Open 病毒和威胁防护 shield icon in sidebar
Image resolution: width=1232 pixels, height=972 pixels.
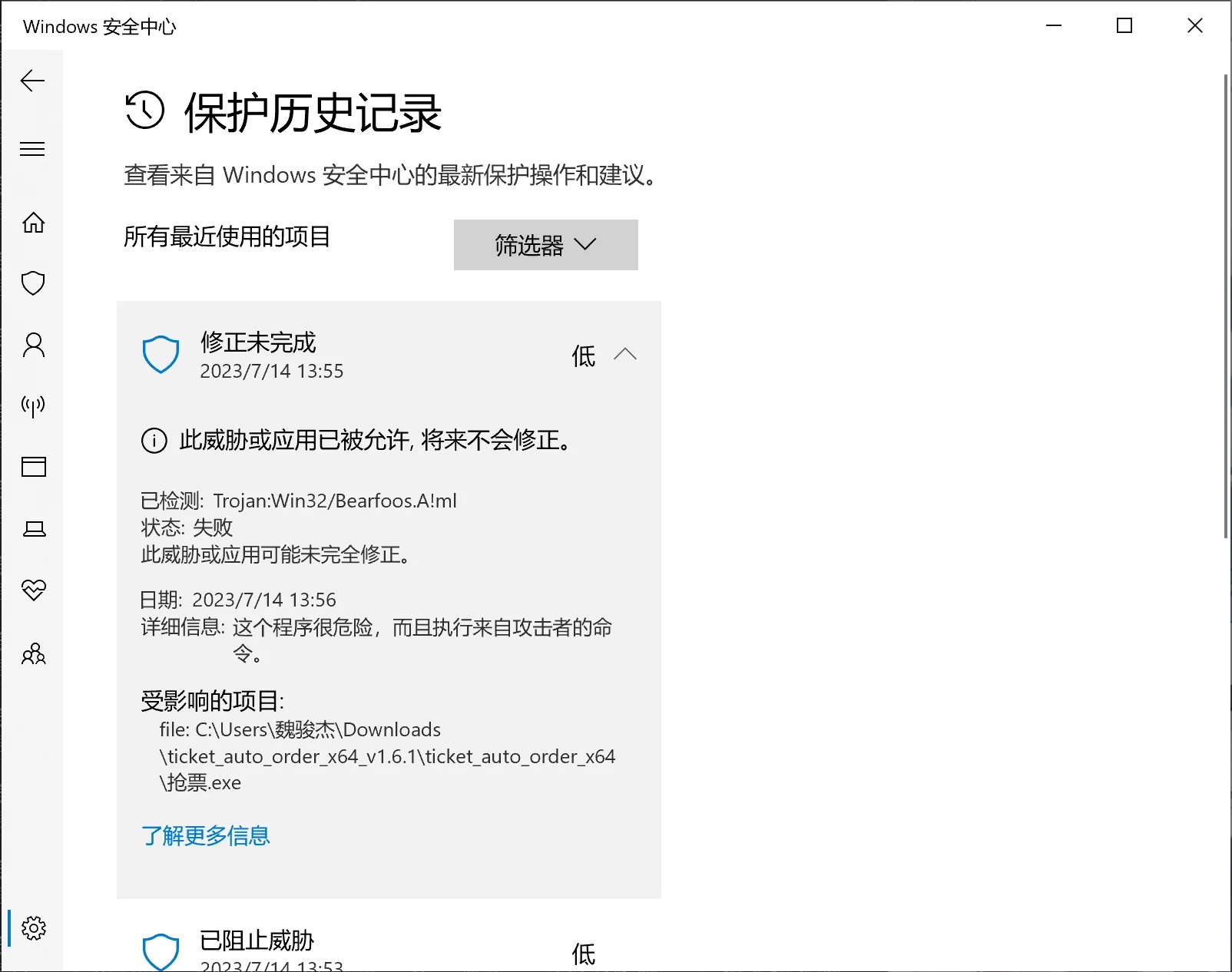coord(33,283)
